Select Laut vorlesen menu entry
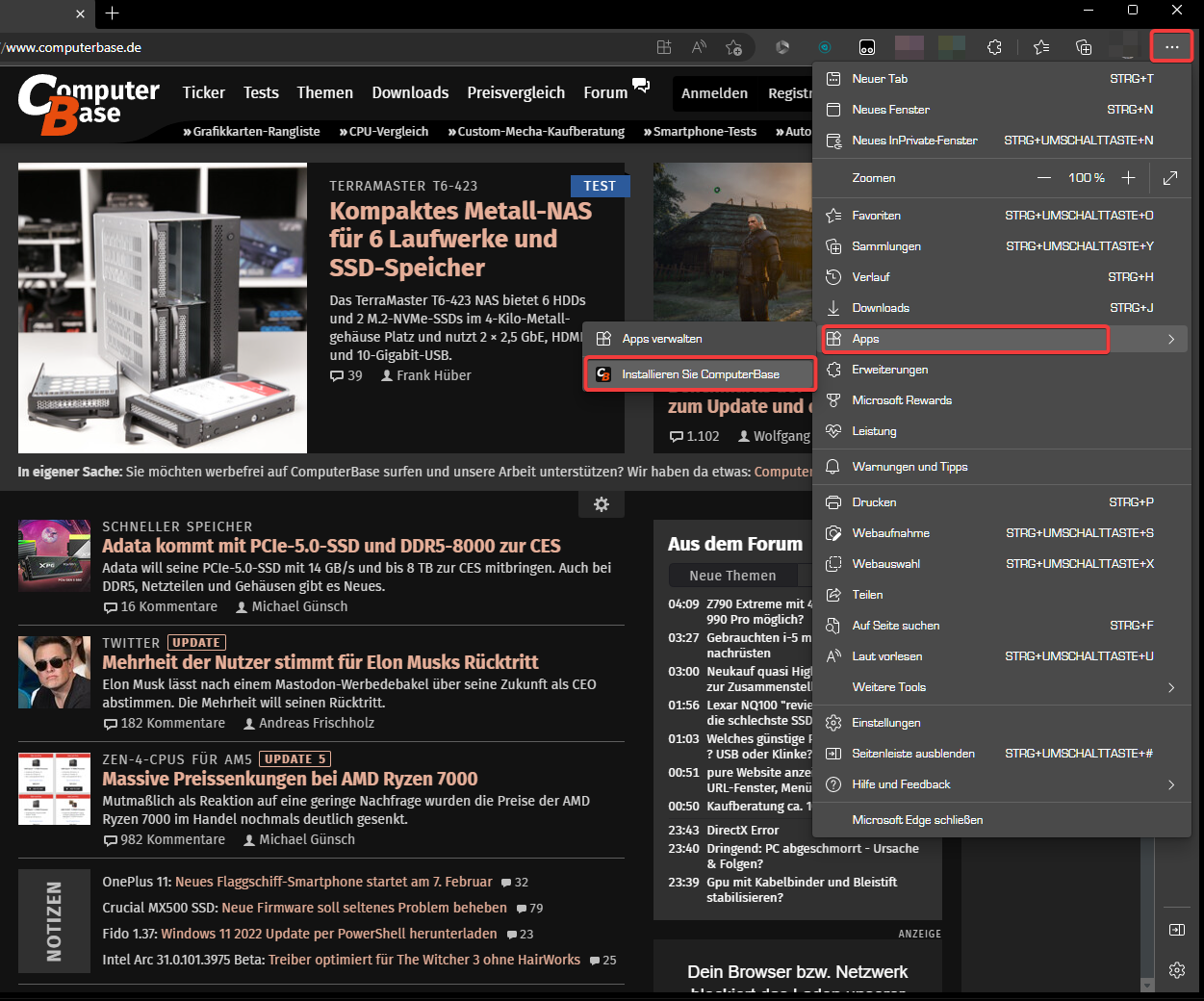This screenshot has height=1001, width=1204. [1002, 656]
